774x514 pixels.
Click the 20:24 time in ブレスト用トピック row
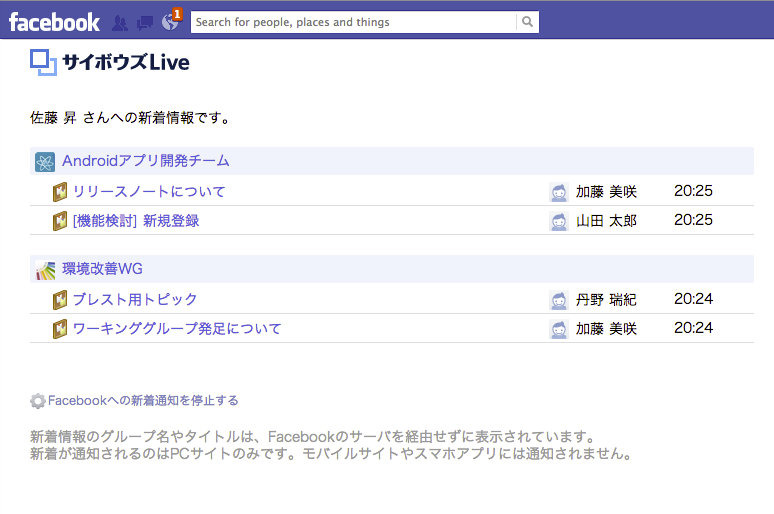(x=693, y=299)
